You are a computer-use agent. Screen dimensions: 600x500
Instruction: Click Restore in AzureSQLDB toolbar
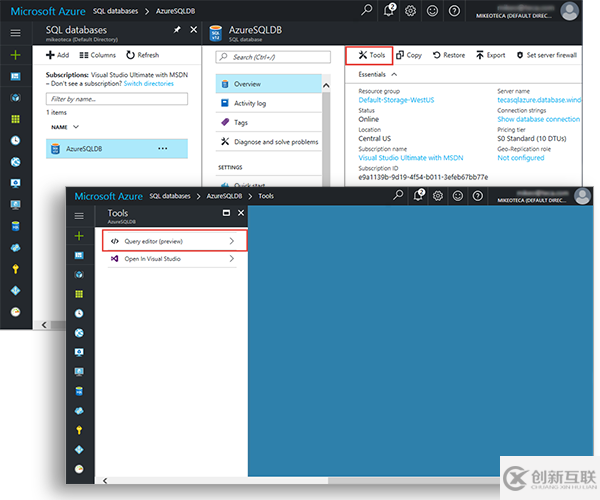[449, 55]
